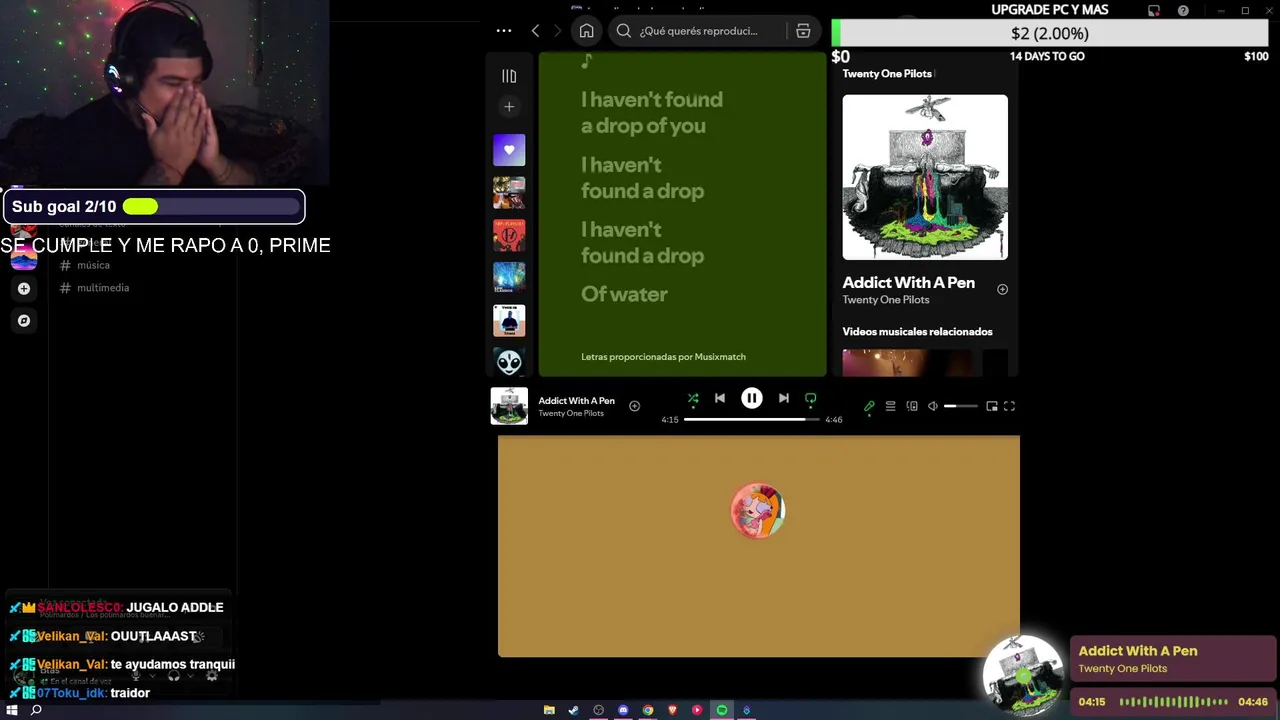This screenshot has height=720, width=1280.
Task: Open the help question mark icon
Action: [x=1183, y=11]
